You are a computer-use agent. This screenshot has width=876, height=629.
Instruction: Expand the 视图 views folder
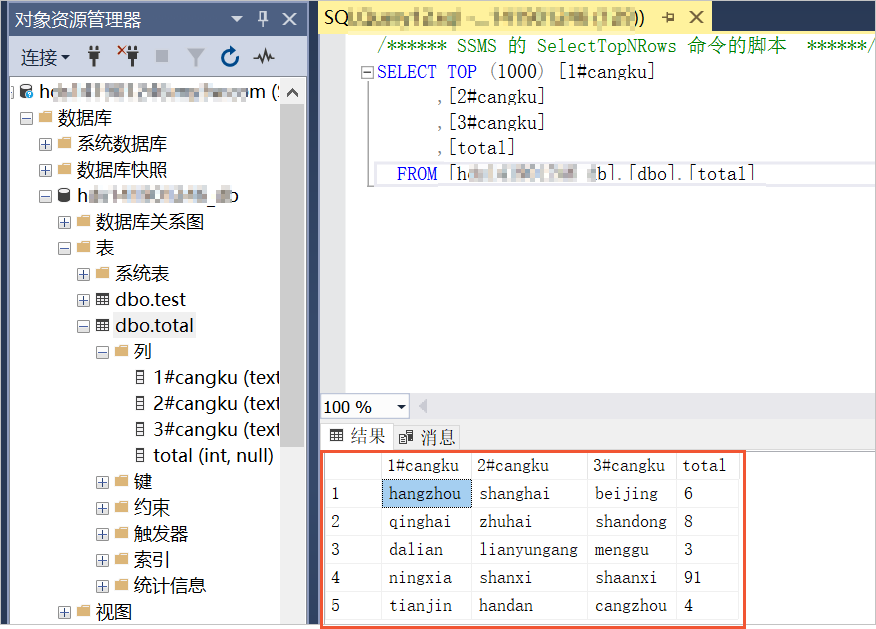(x=64, y=612)
